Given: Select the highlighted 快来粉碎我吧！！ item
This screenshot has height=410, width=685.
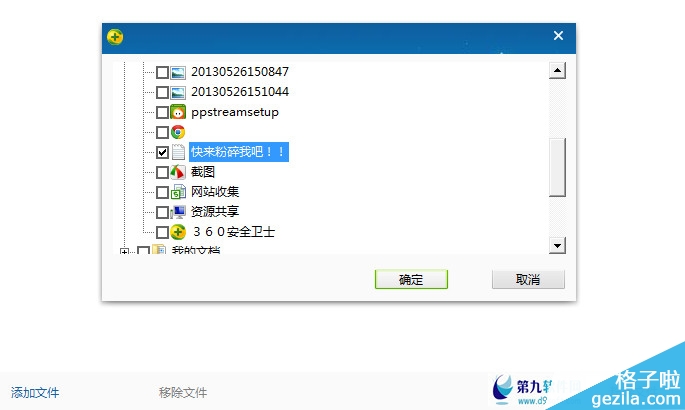Looking at the screenshot, I should [239, 152].
